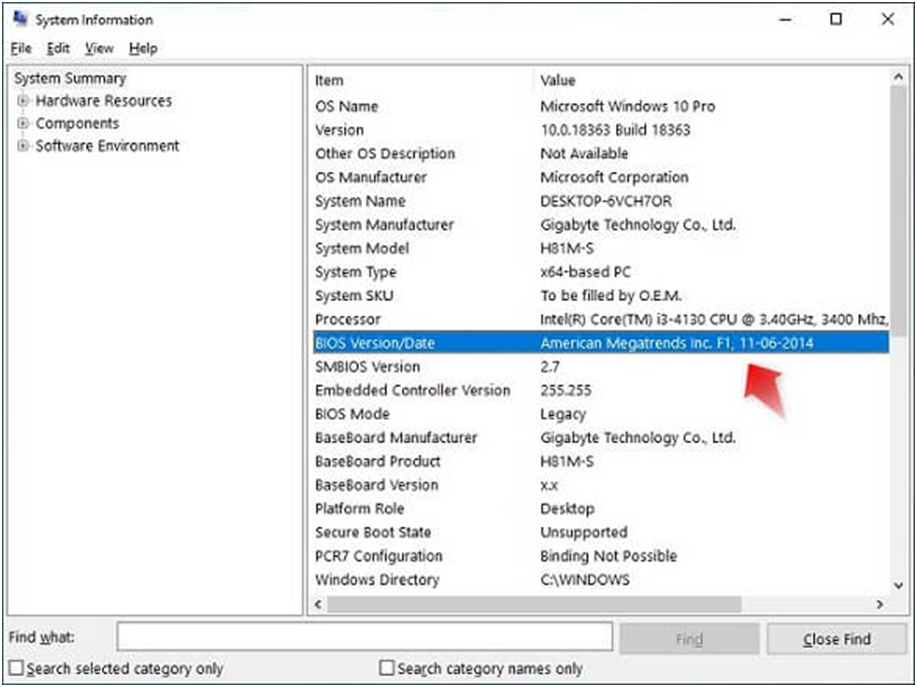Click the horizontal scrollbar thumb

click(534, 604)
